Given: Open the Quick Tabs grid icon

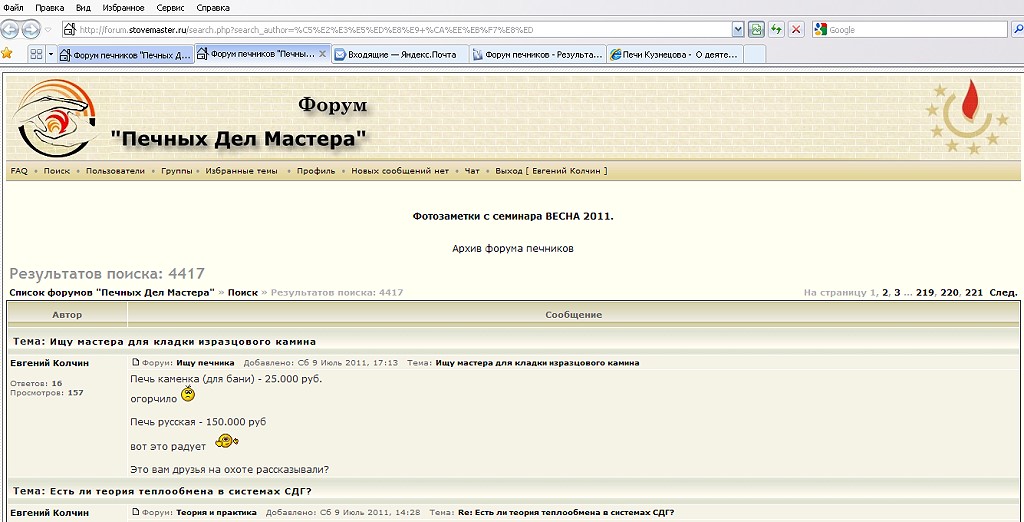Looking at the screenshot, I should (x=36, y=54).
